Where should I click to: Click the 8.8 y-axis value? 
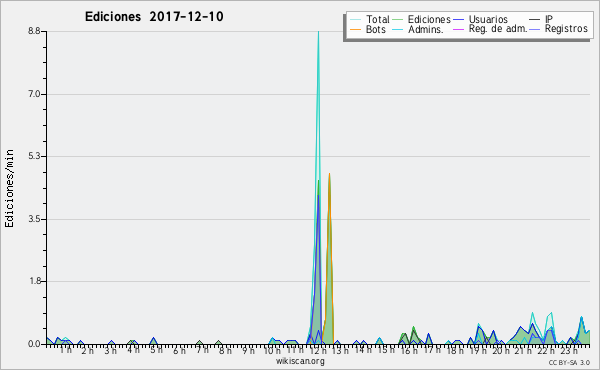point(34,31)
